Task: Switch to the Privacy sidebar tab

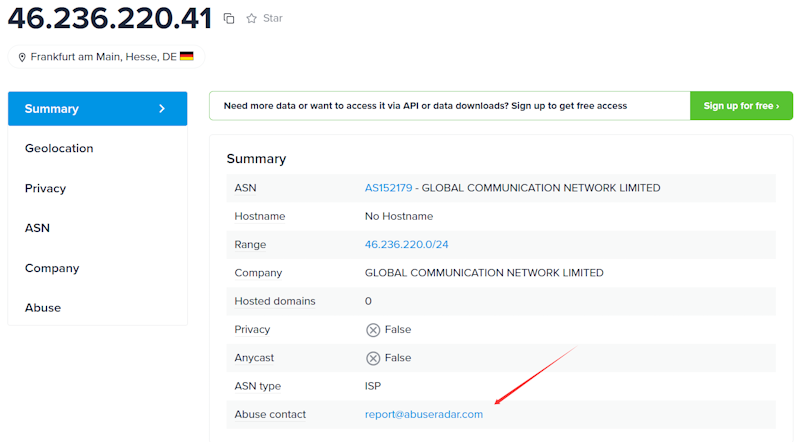Action: 45,188
